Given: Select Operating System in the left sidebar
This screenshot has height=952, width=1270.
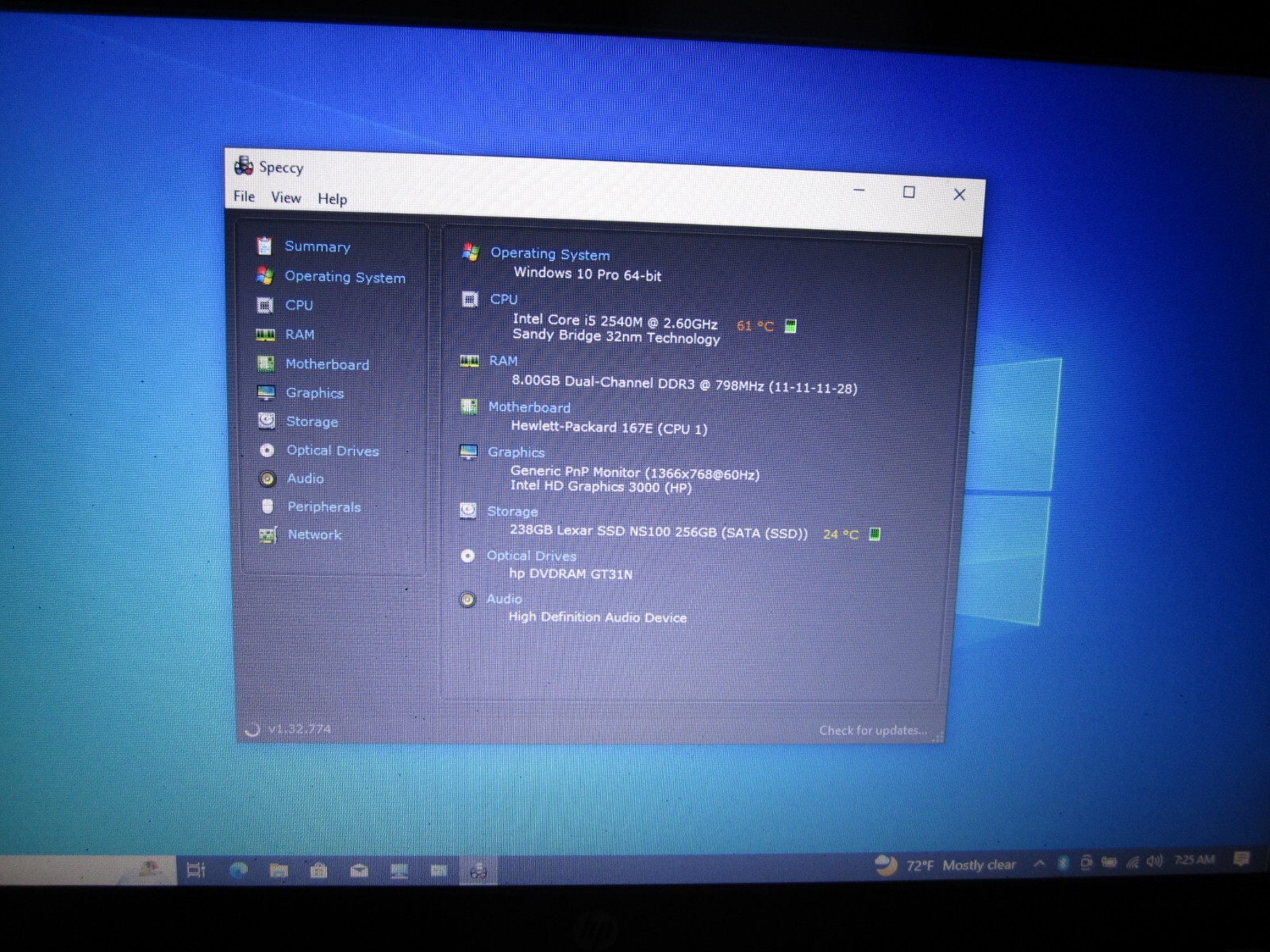Looking at the screenshot, I should [x=344, y=277].
